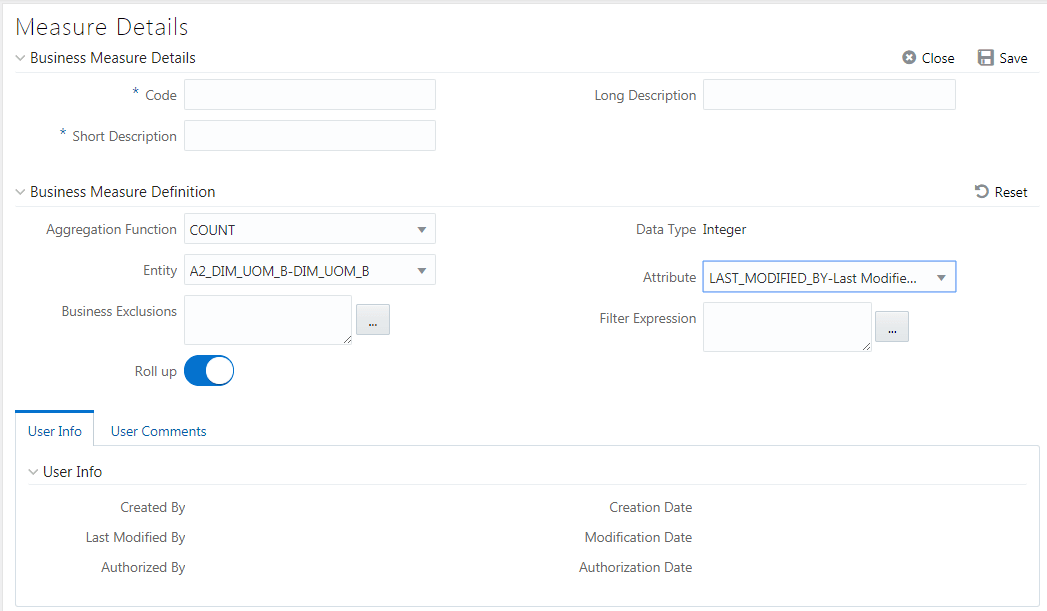Click the Measure Details page title

pyautogui.click(x=101, y=27)
